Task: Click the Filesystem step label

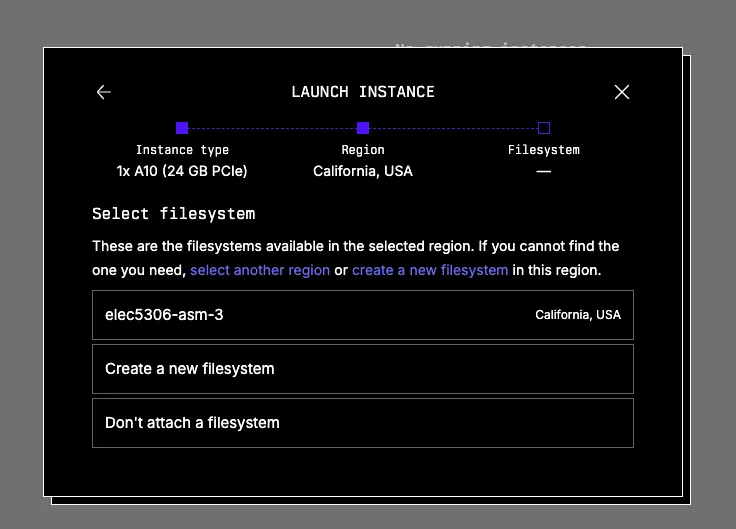Action: pyautogui.click(x=544, y=150)
